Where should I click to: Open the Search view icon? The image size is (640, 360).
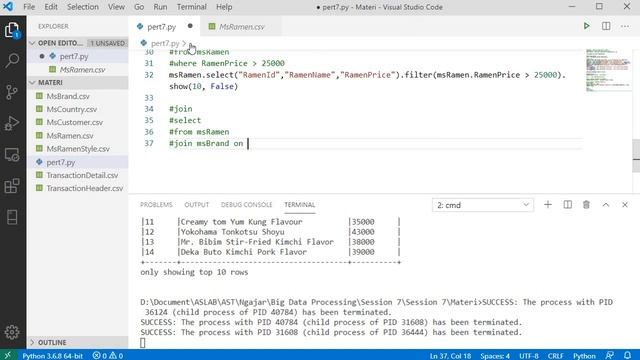[x=12, y=61]
